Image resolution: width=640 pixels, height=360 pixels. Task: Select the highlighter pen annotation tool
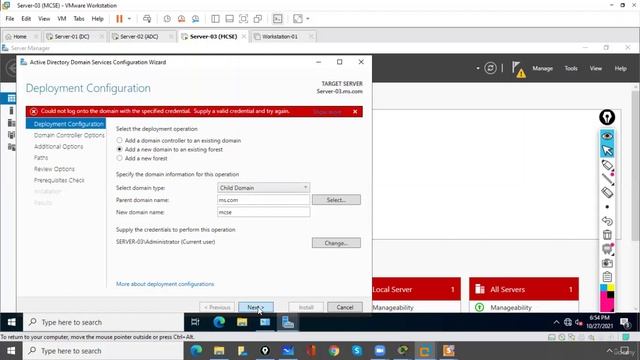pos(607,165)
